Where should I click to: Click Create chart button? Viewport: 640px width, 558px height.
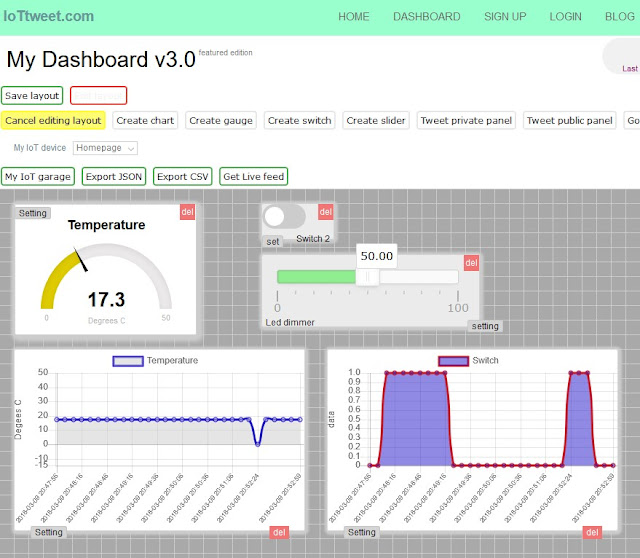point(145,120)
